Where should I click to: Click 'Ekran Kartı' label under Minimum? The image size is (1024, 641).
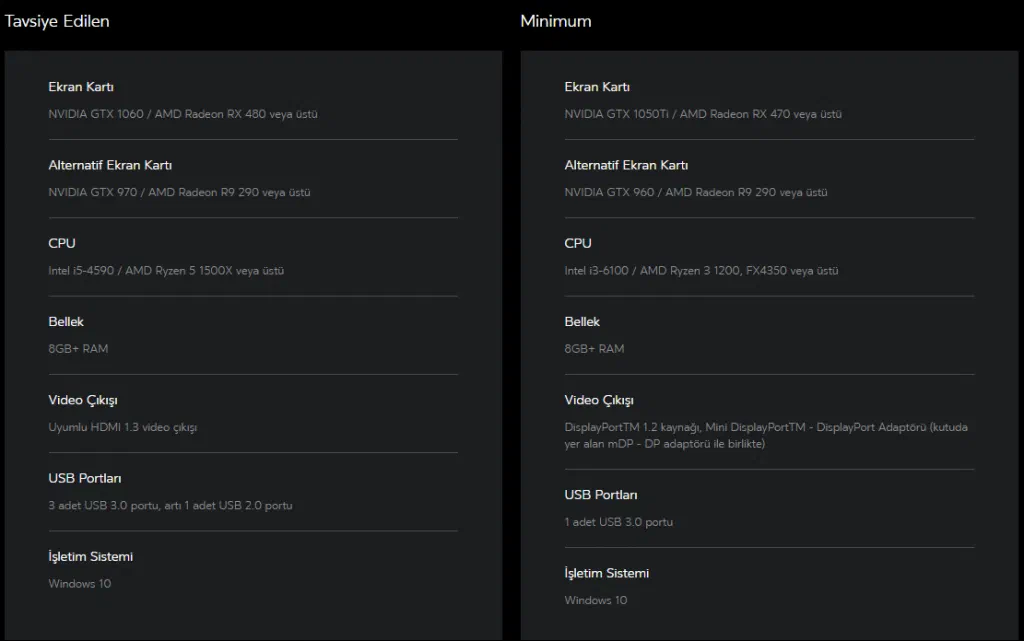coord(597,87)
